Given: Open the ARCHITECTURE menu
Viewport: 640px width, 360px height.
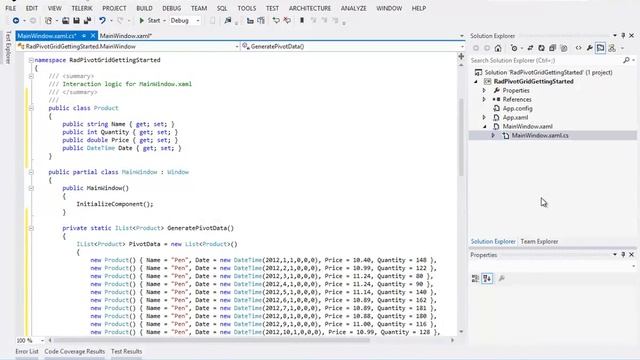Looking at the screenshot, I should point(310,8).
